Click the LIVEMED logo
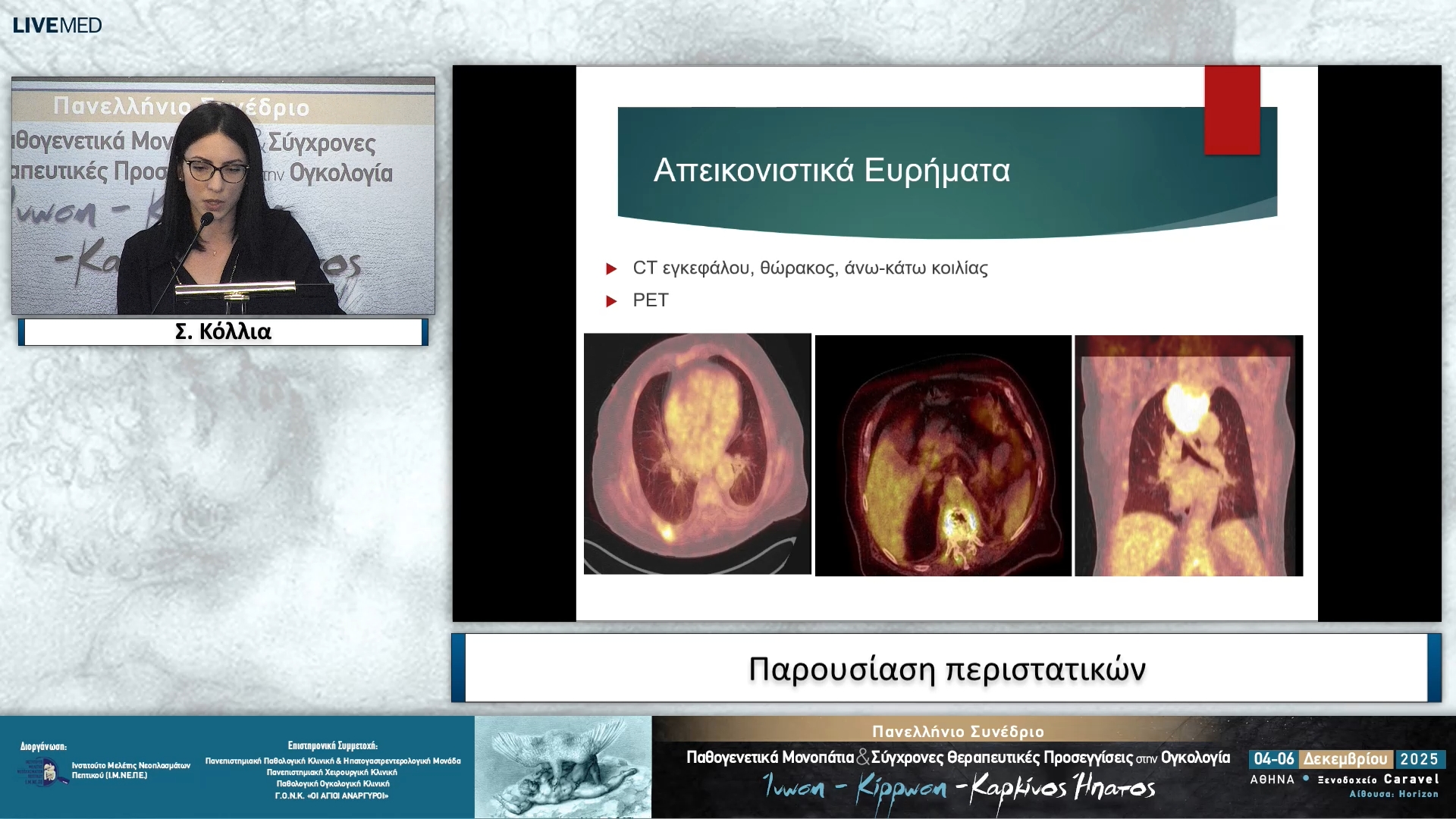This screenshot has width=1456, height=819. (x=57, y=25)
